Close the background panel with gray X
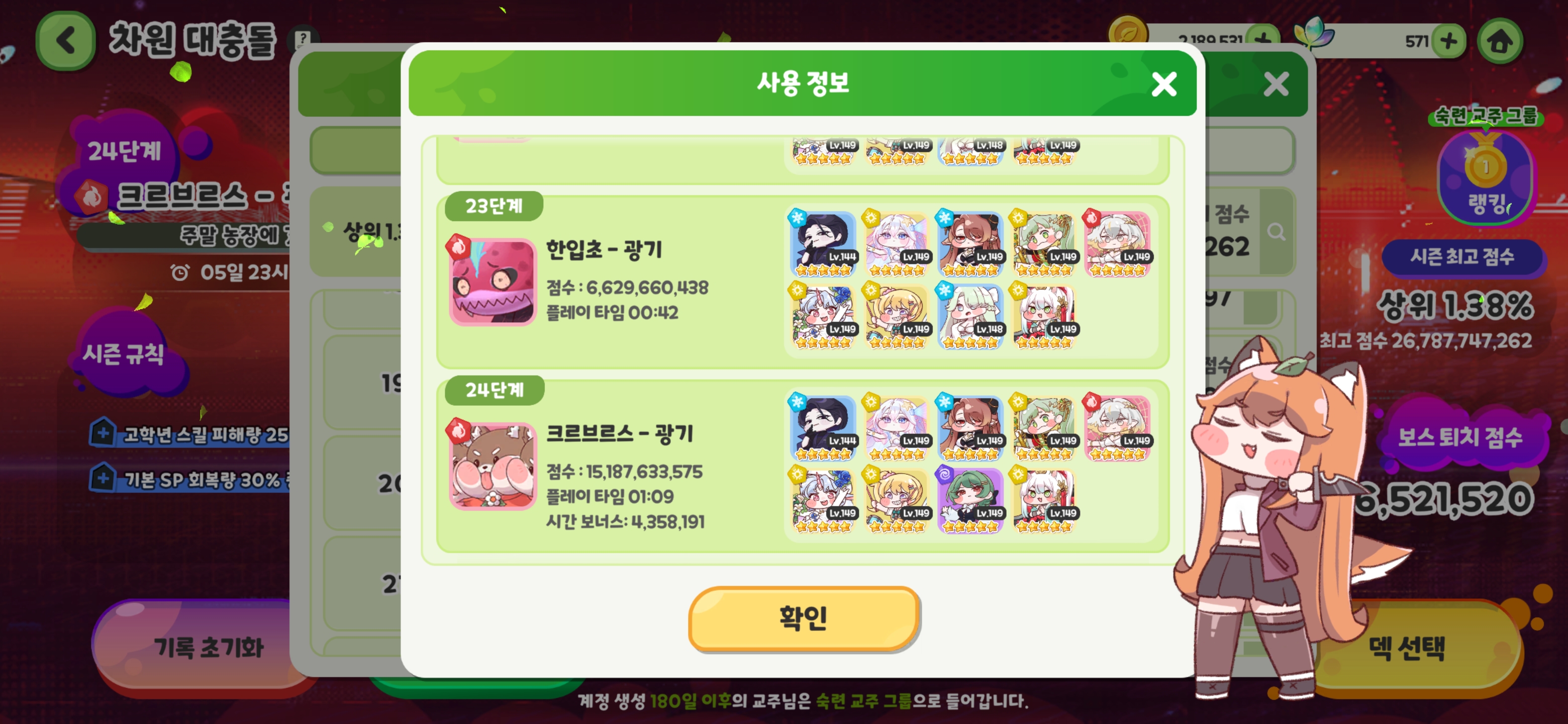This screenshot has width=1568, height=724. point(1276,84)
